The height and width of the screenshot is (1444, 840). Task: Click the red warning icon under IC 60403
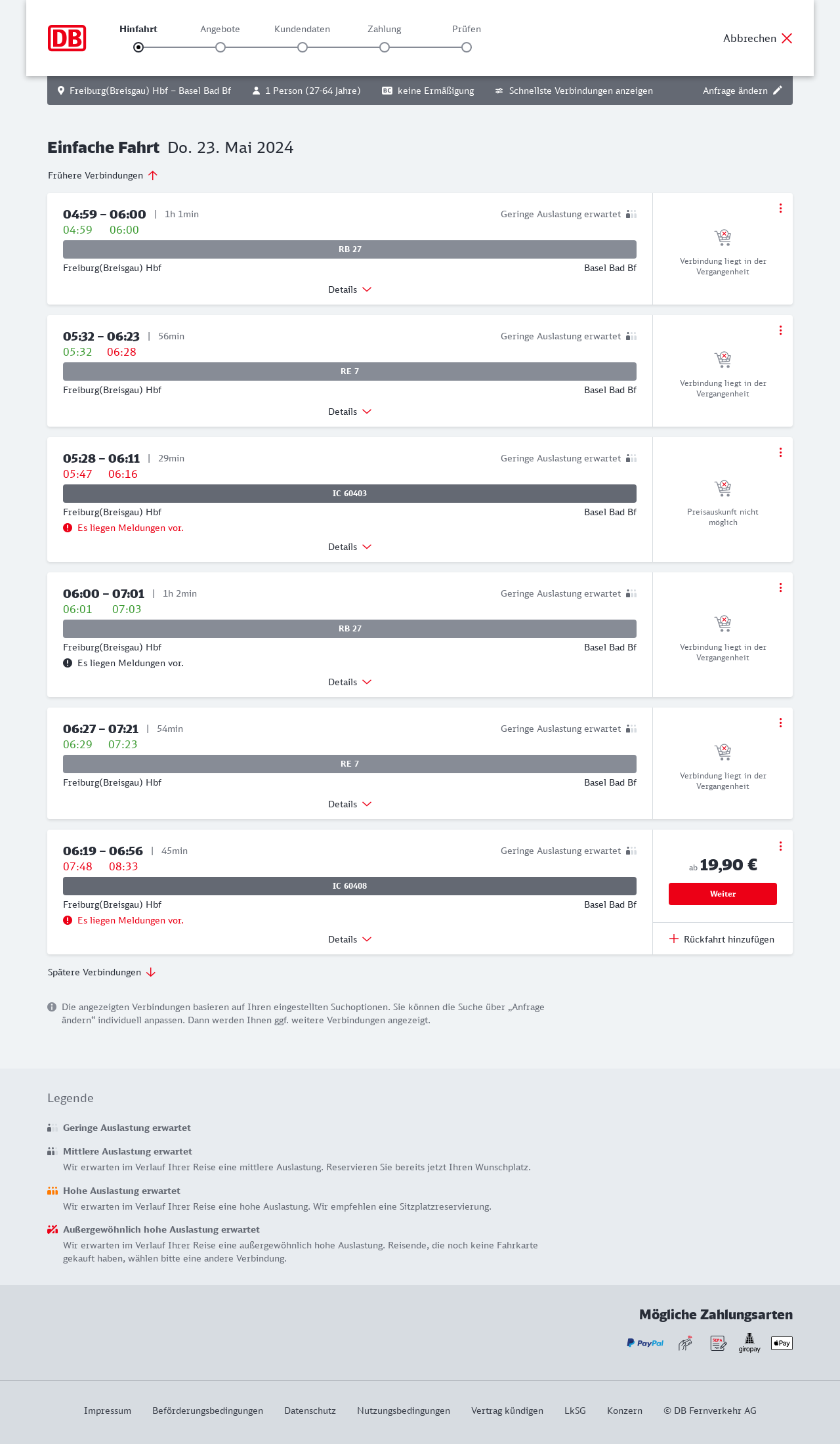(x=68, y=528)
